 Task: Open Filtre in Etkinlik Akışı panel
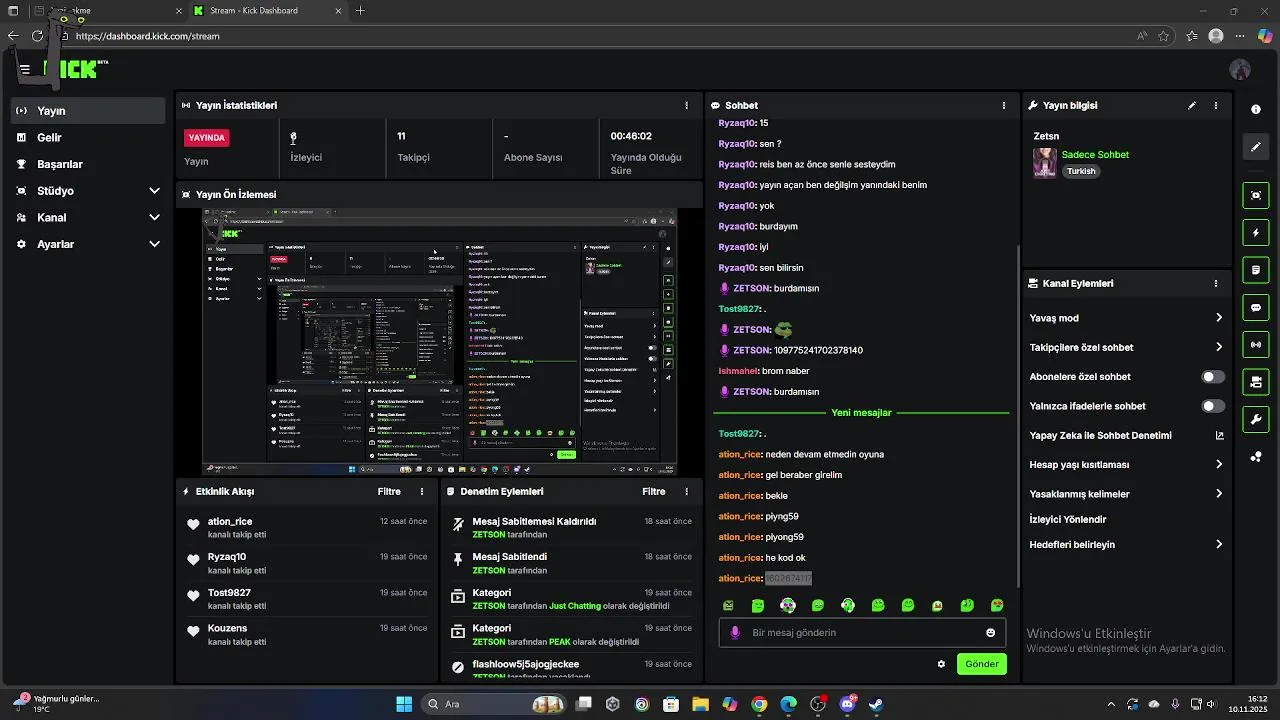coord(389,492)
